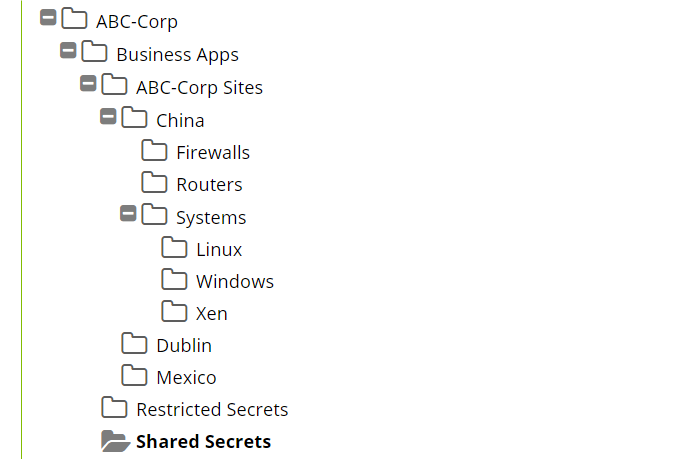Collapse the ABC-Corp root folder
The image size is (696, 459).
pyautogui.click(x=48, y=18)
